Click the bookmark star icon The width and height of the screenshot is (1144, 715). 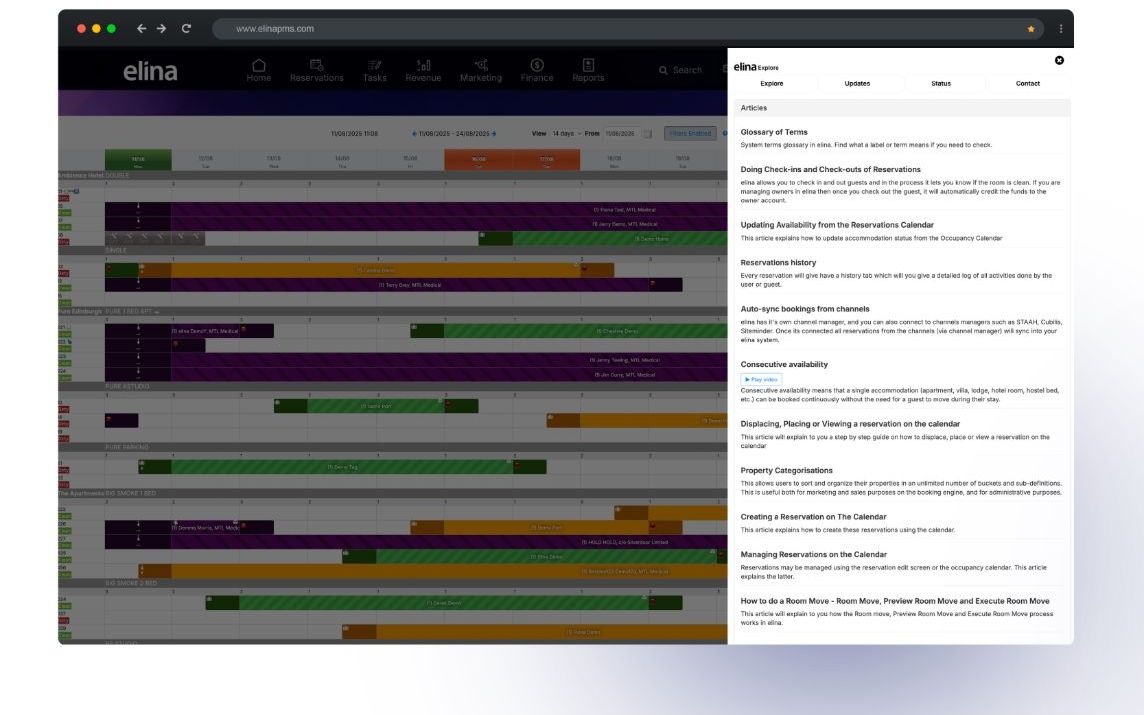pos(1031,29)
